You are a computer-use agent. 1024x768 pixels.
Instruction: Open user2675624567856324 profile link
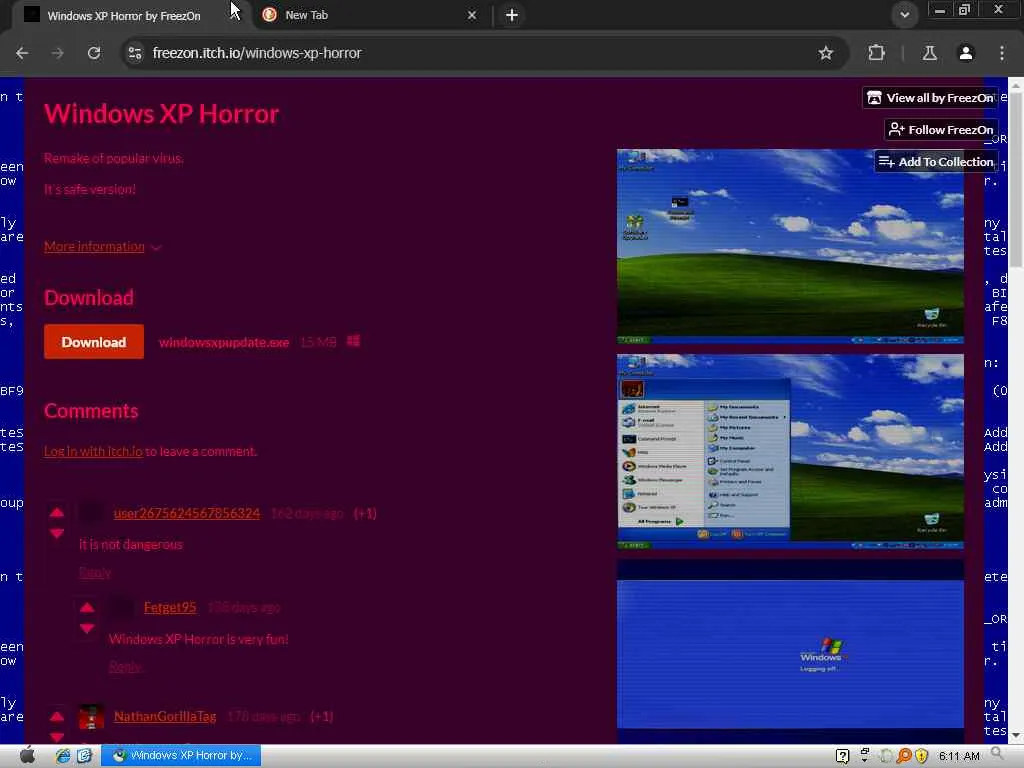187,513
